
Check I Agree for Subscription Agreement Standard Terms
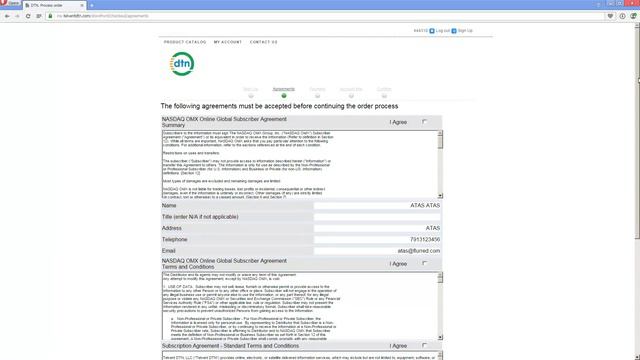(x=424, y=345)
